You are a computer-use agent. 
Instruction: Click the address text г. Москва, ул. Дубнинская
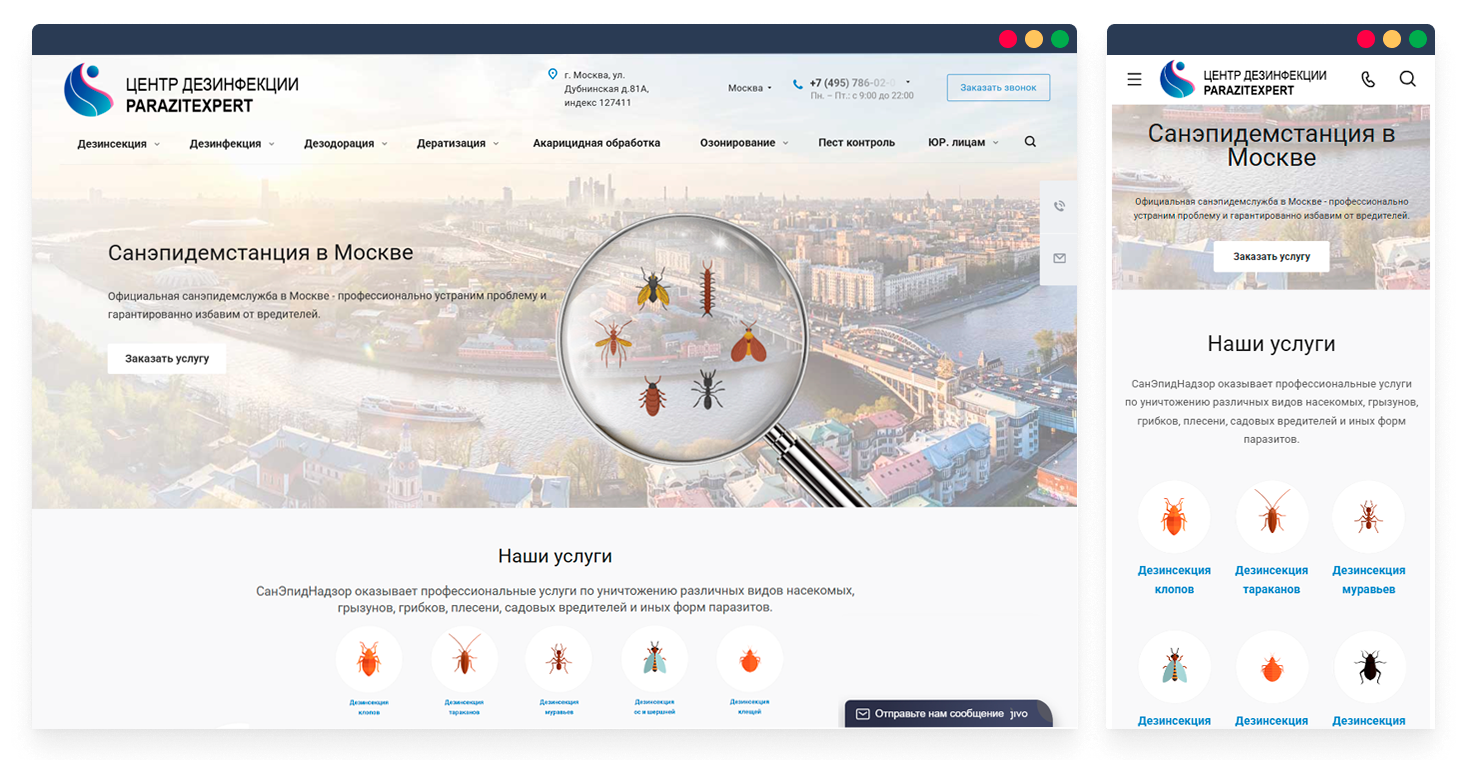(605, 88)
